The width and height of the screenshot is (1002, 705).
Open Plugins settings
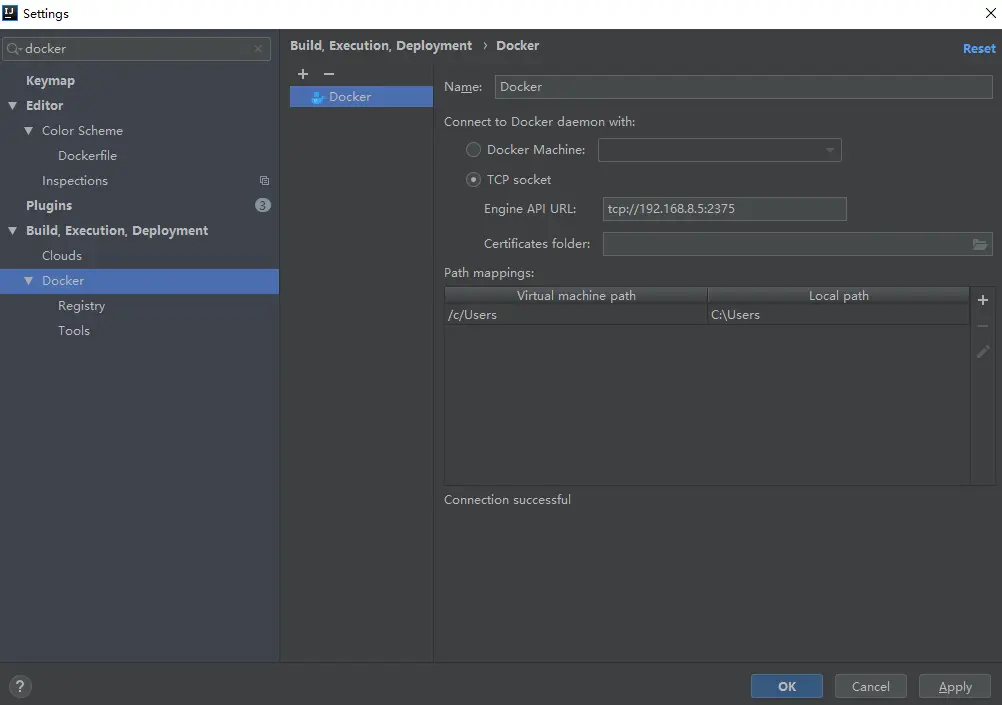point(49,205)
